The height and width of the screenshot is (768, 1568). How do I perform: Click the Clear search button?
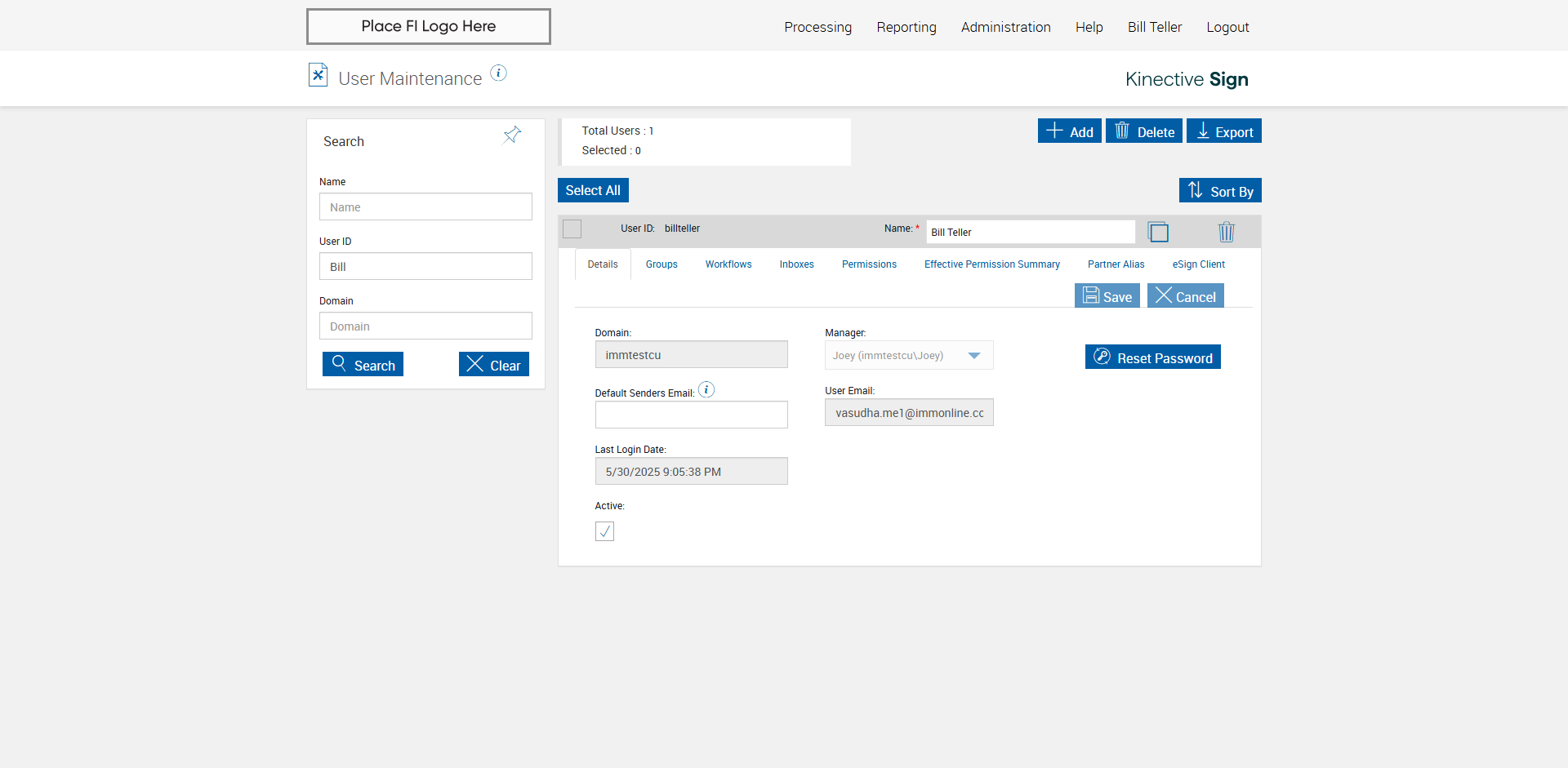[x=493, y=365]
